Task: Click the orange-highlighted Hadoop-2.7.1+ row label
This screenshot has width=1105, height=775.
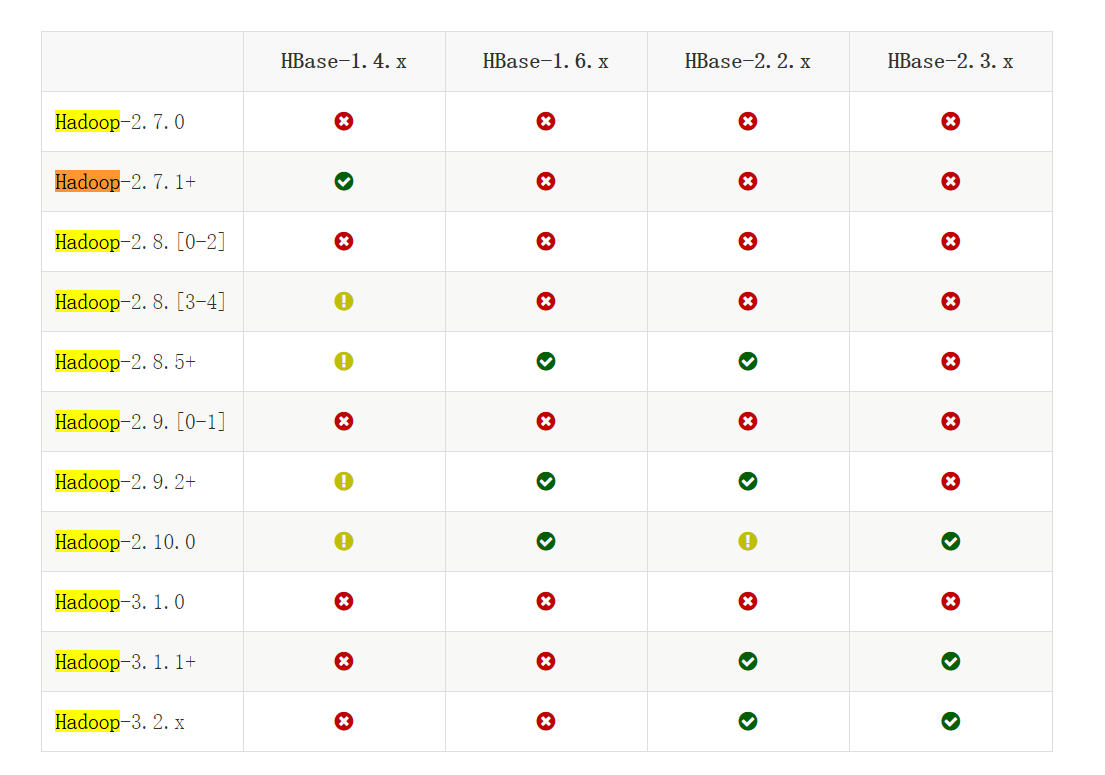Action: (126, 182)
